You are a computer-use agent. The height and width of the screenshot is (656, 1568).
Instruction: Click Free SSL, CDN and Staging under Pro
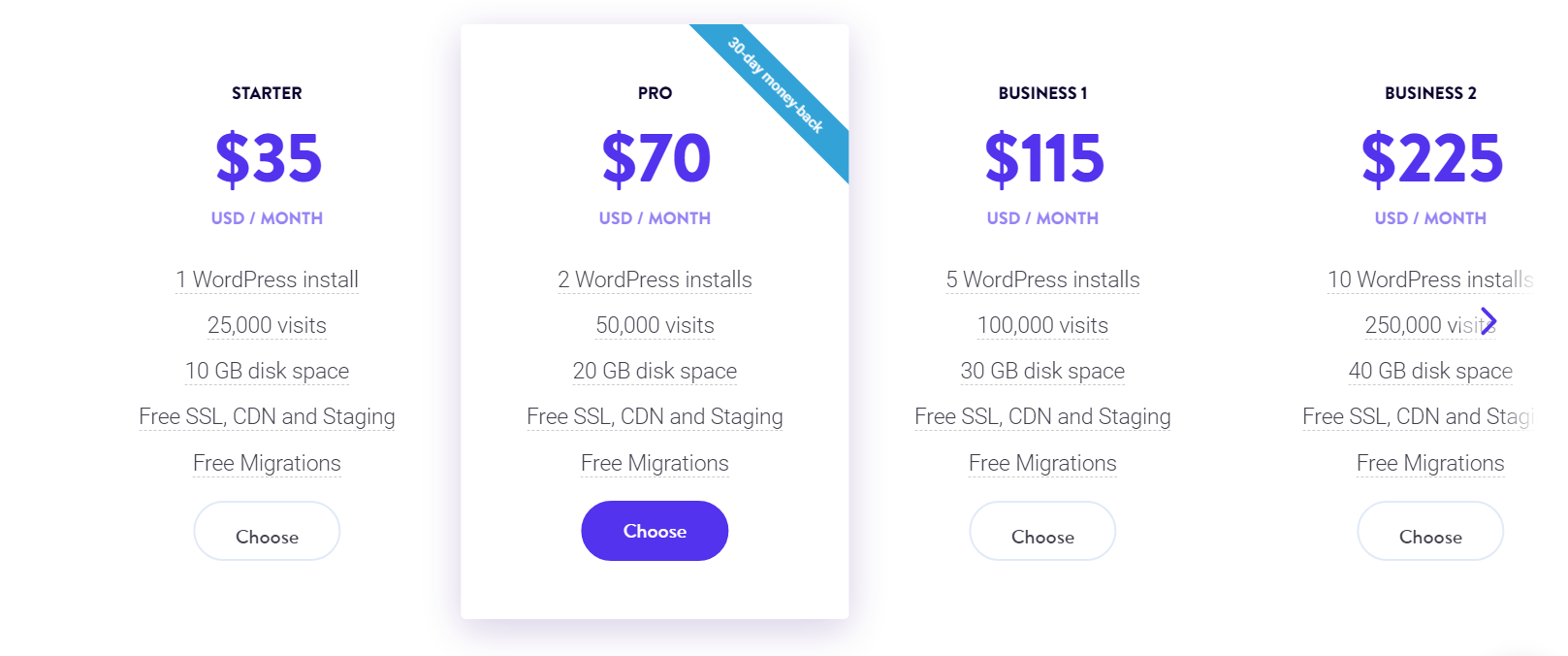pos(655,416)
